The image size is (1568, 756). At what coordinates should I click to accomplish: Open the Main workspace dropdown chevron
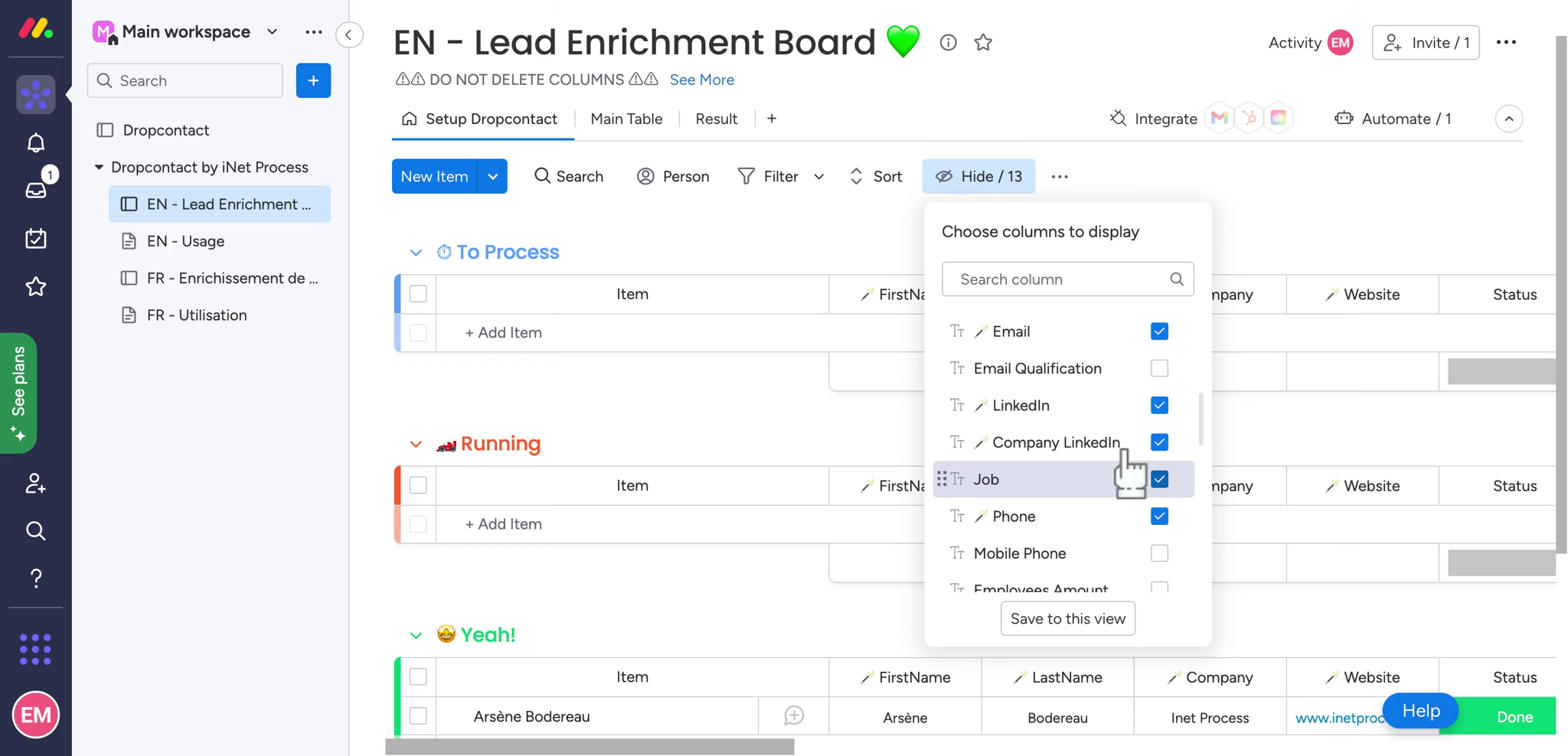(272, 32)
